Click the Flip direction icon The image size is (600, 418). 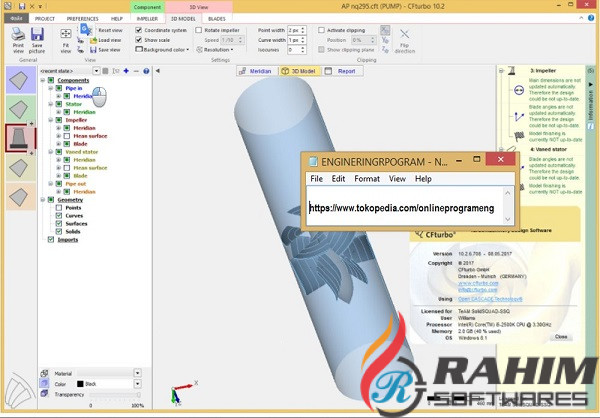404,34
